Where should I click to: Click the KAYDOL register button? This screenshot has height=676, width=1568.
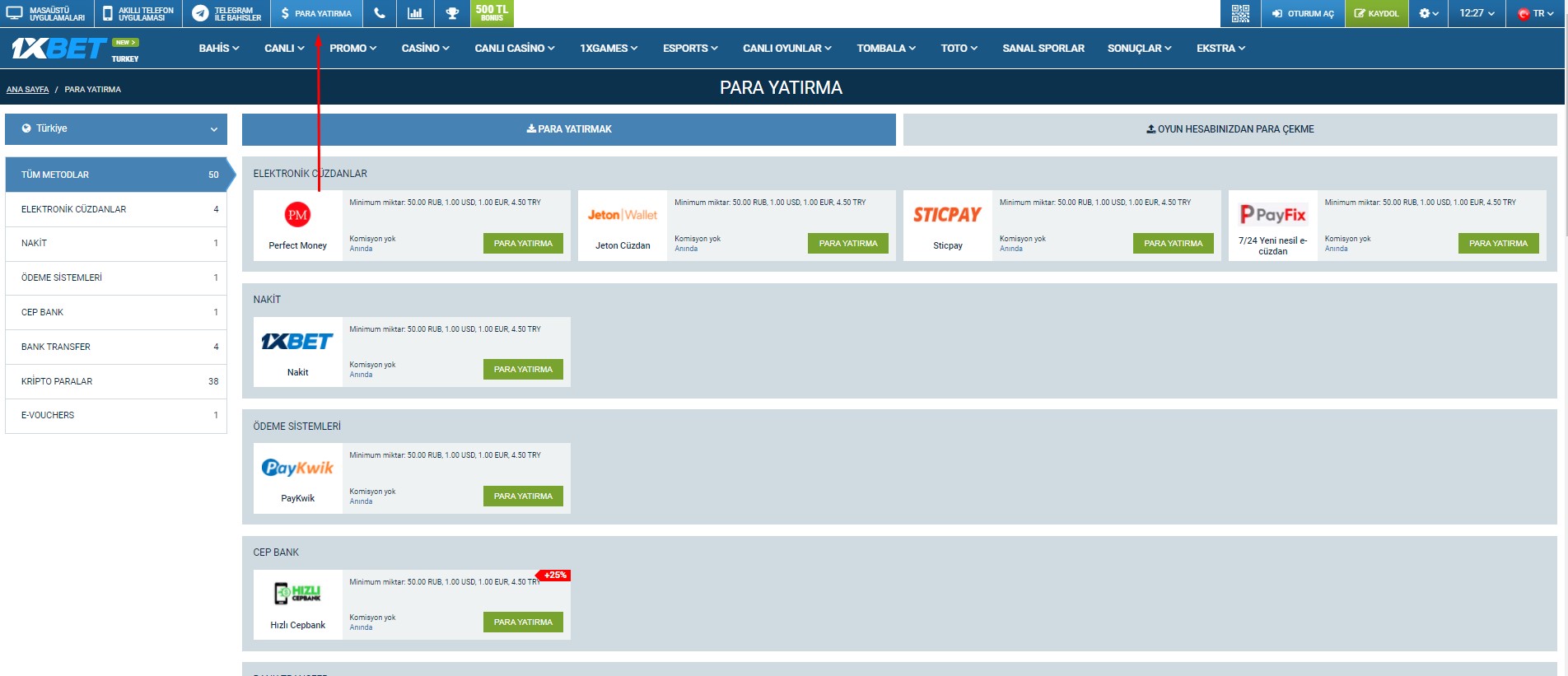click(1376, 13)
